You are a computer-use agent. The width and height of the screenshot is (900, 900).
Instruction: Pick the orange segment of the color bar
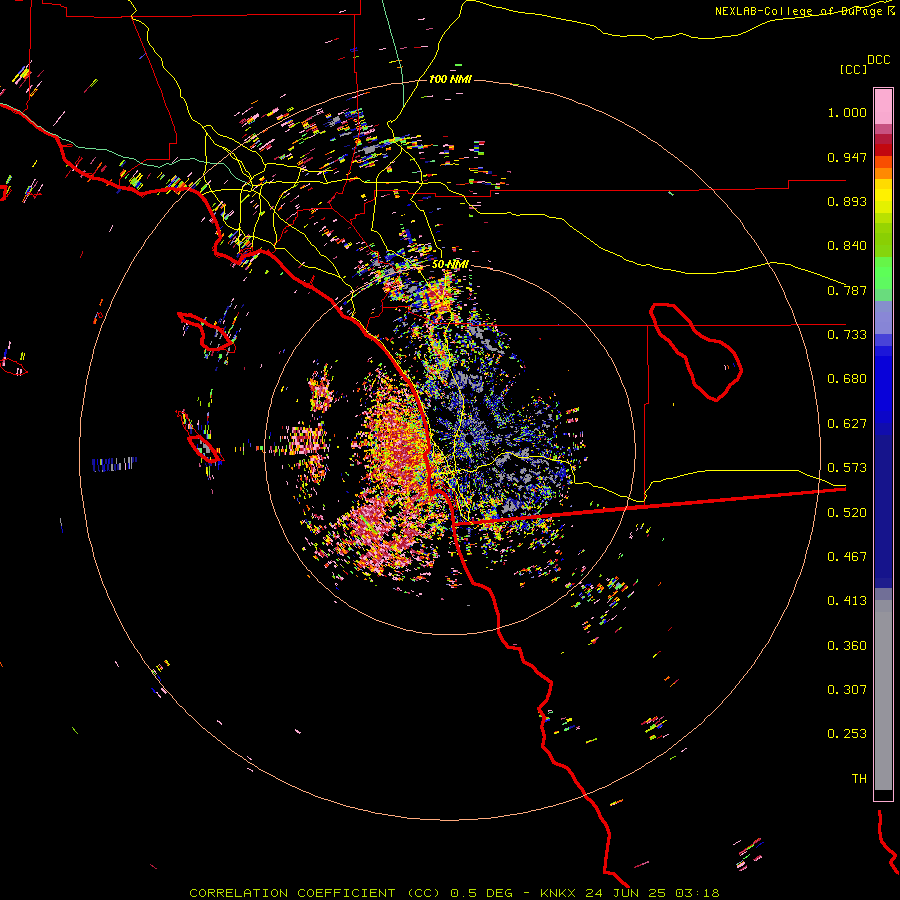pos(883,173)
